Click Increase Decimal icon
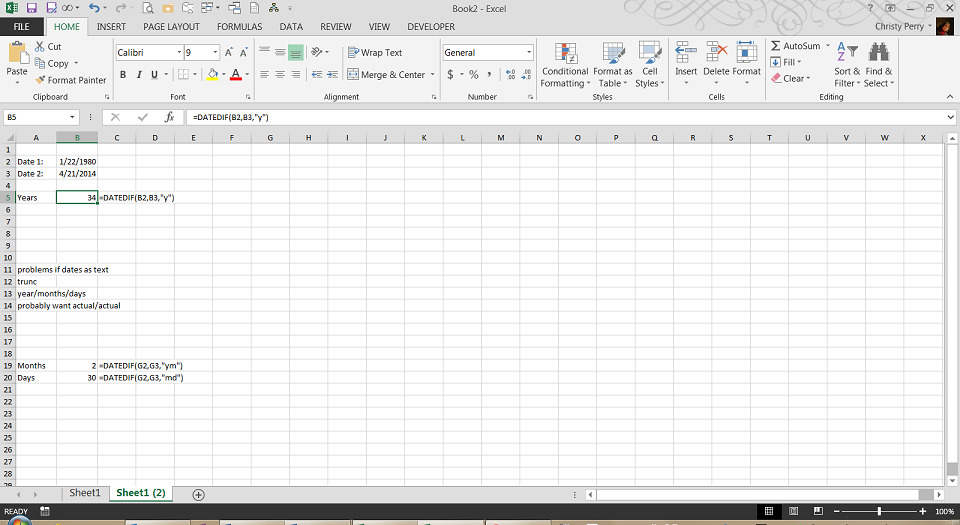This screenshot has height=525, width=960. click(x=511, y=74)
